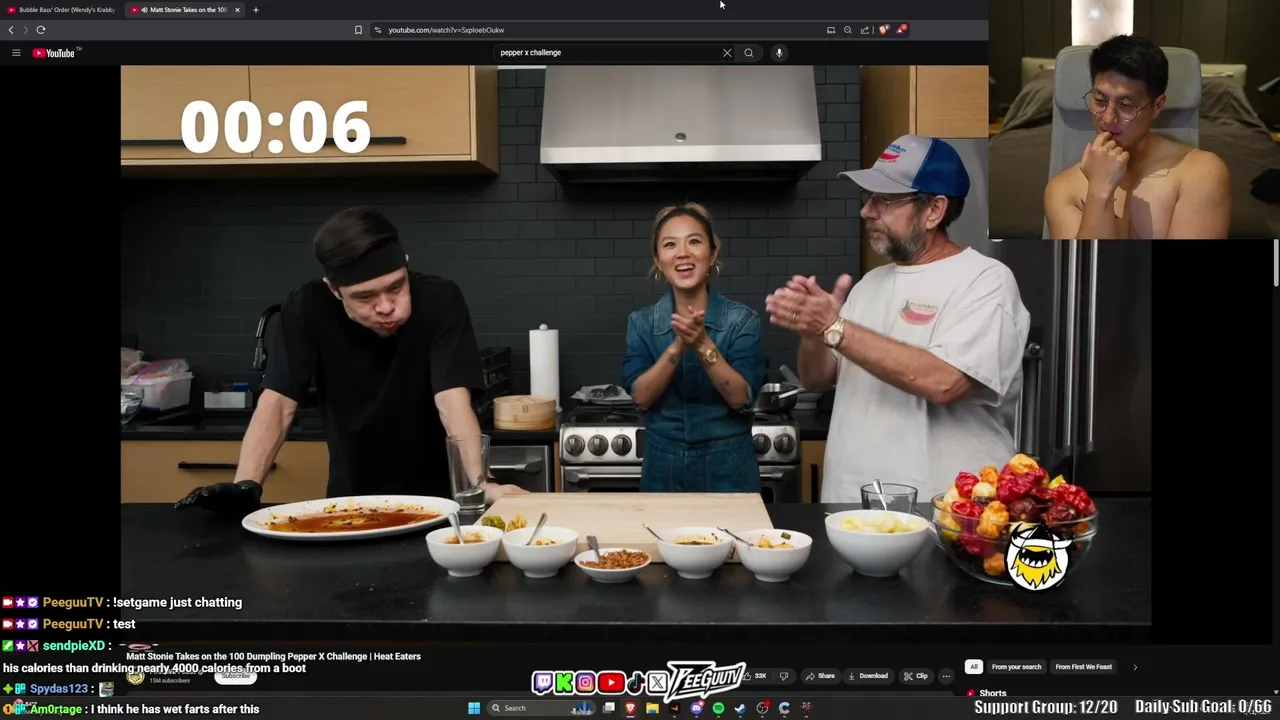Subscribe to the channel via Subscribe button
This screenshot has height=720, width=1280.
tap(236, 676)
